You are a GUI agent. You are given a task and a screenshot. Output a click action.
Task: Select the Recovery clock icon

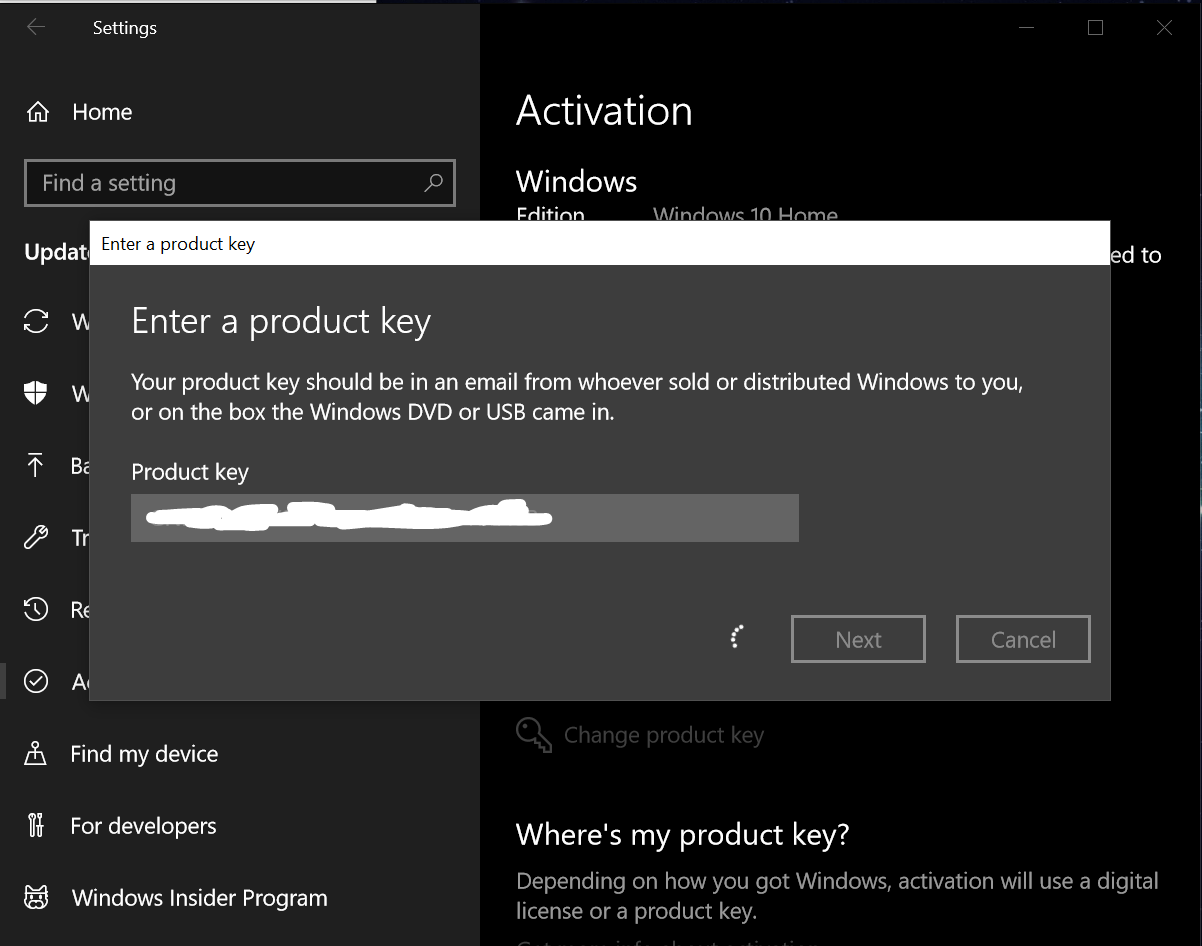pyautogui.click(x=36, y=609)
